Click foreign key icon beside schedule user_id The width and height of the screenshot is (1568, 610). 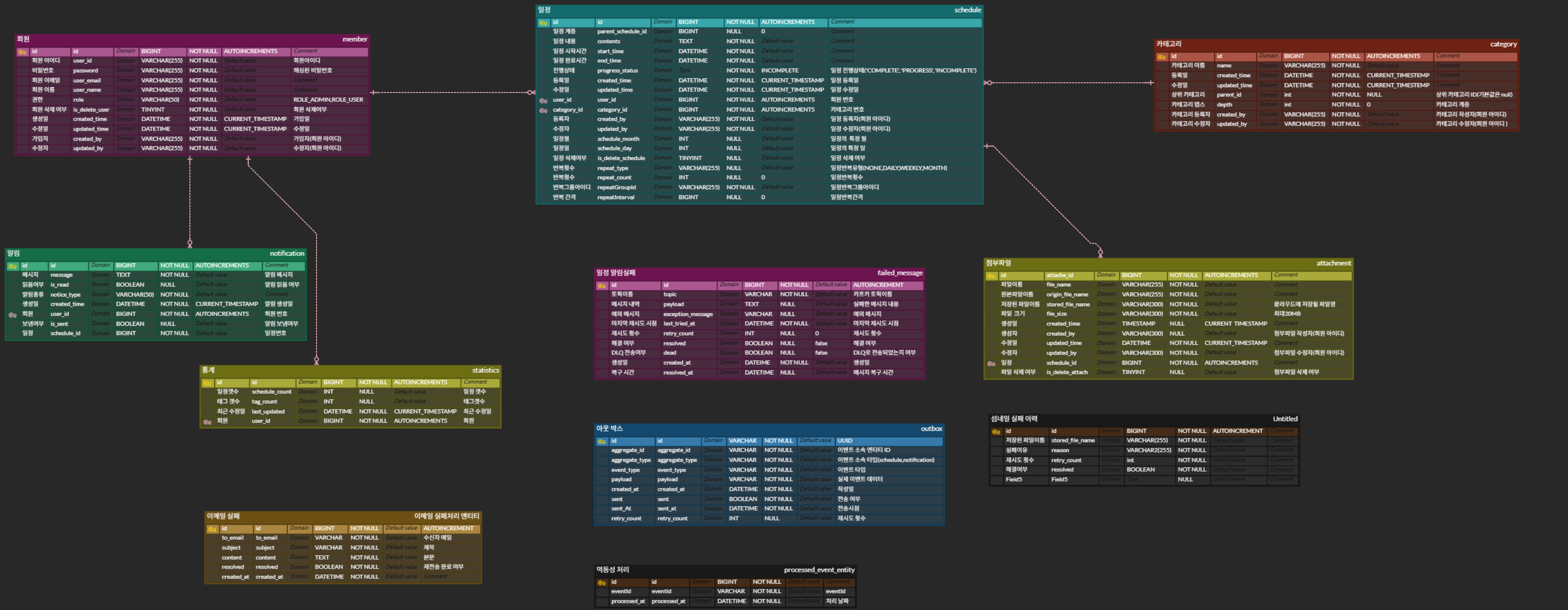(543, 100)
